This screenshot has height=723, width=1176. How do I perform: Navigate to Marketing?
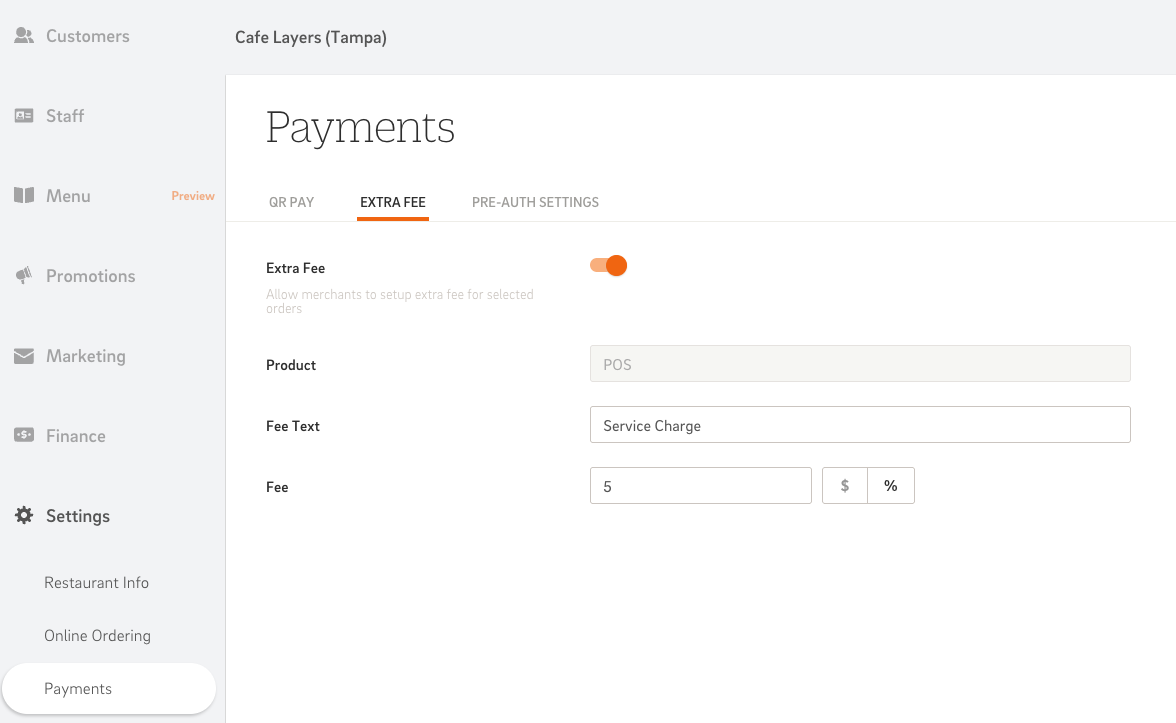(86, 356)
